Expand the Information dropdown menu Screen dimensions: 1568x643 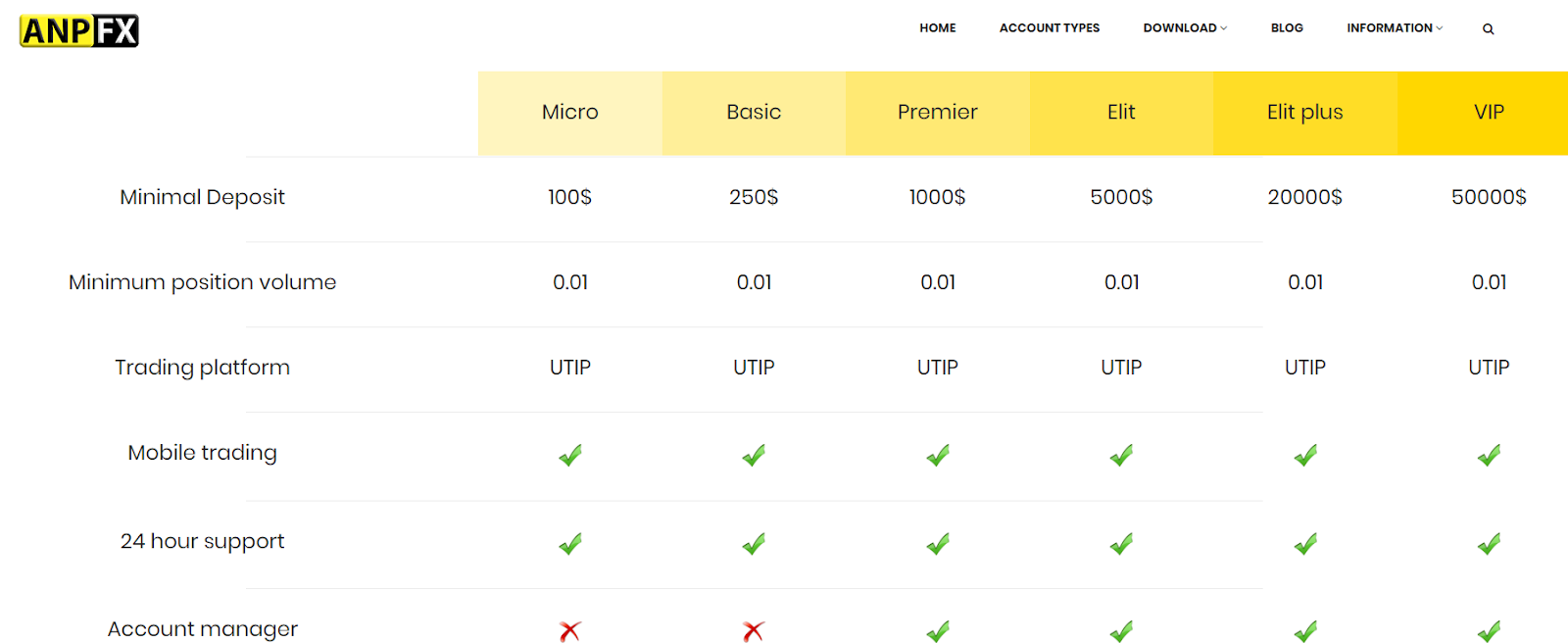pos(1395,28)
